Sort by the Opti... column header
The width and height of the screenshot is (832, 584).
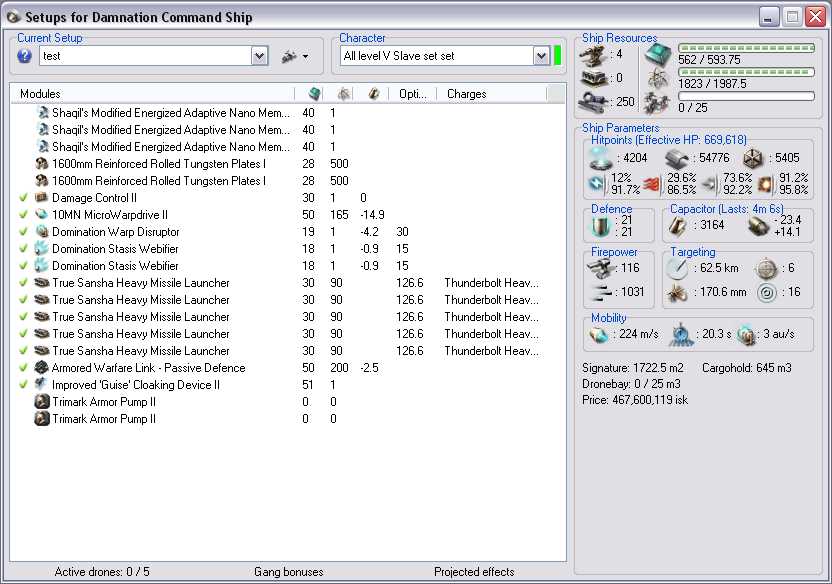click(413, 94)
